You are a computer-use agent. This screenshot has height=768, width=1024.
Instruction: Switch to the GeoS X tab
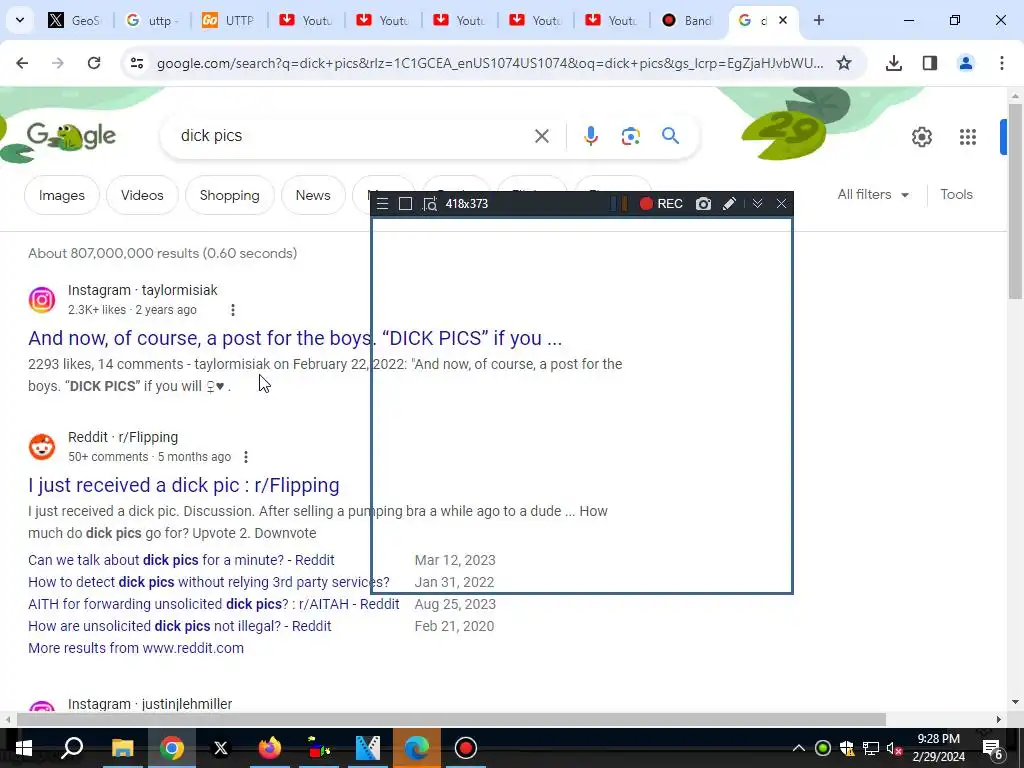(76, 20)
